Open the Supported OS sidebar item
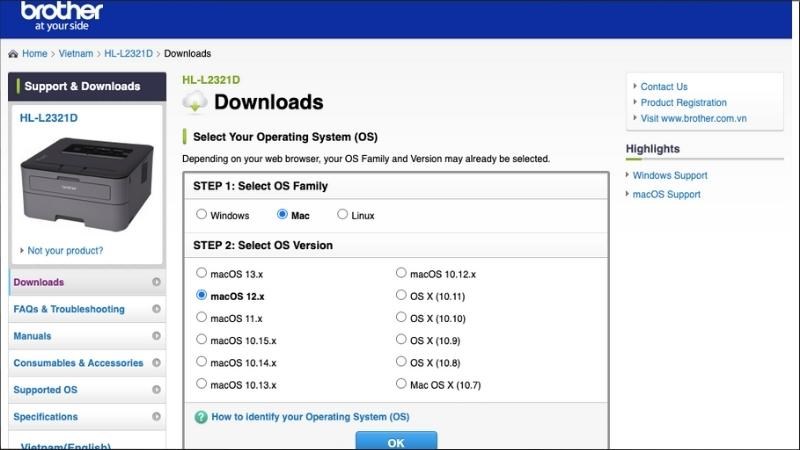Viewport: 800px width, 450px height. [x=45, y=390]
